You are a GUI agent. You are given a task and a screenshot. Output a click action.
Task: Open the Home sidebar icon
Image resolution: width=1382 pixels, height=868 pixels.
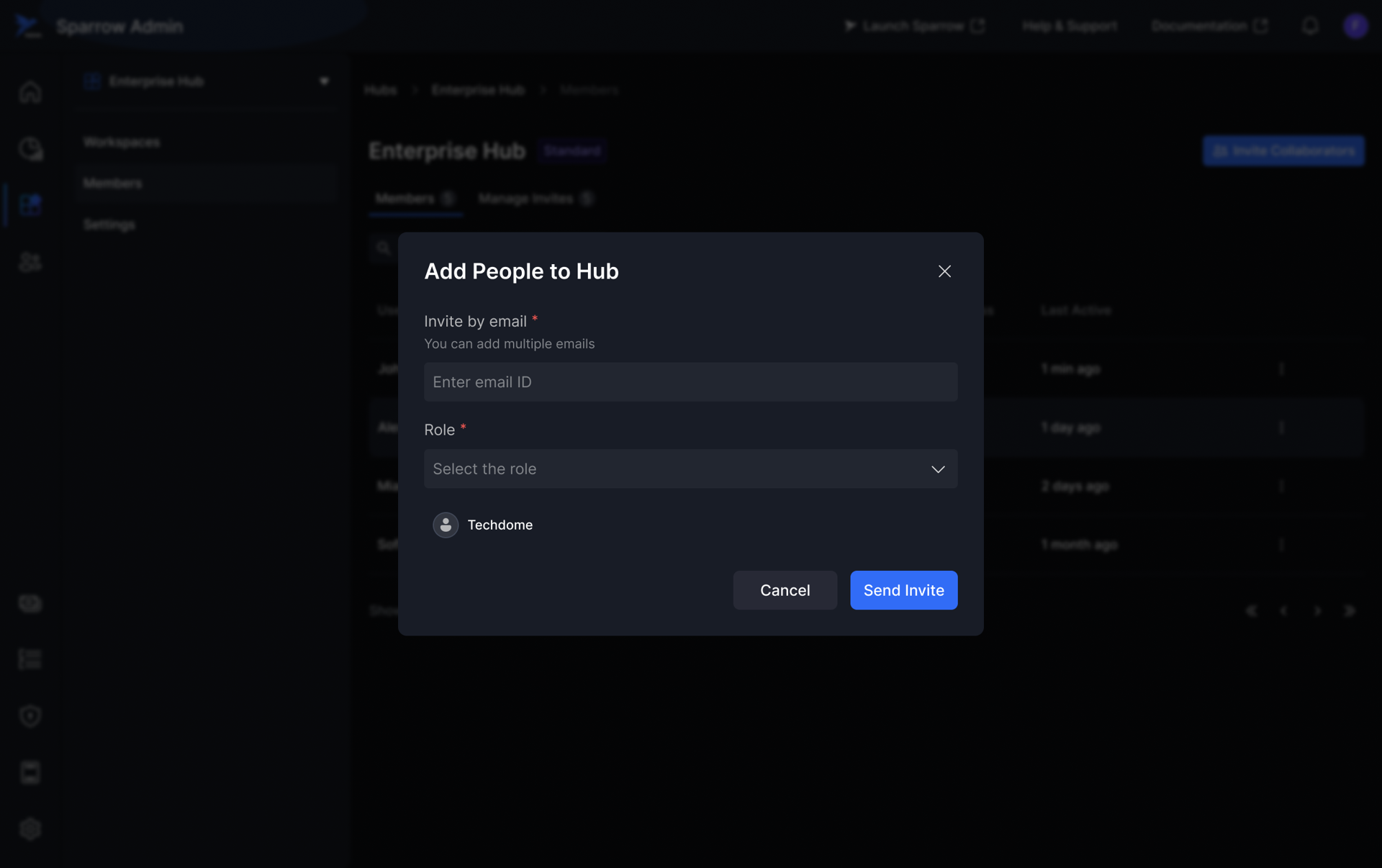[x=30, y=92]
